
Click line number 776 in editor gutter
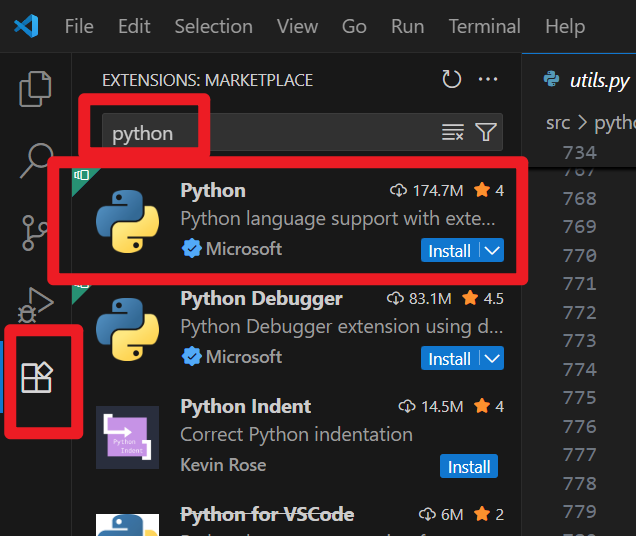click(580, 426)
